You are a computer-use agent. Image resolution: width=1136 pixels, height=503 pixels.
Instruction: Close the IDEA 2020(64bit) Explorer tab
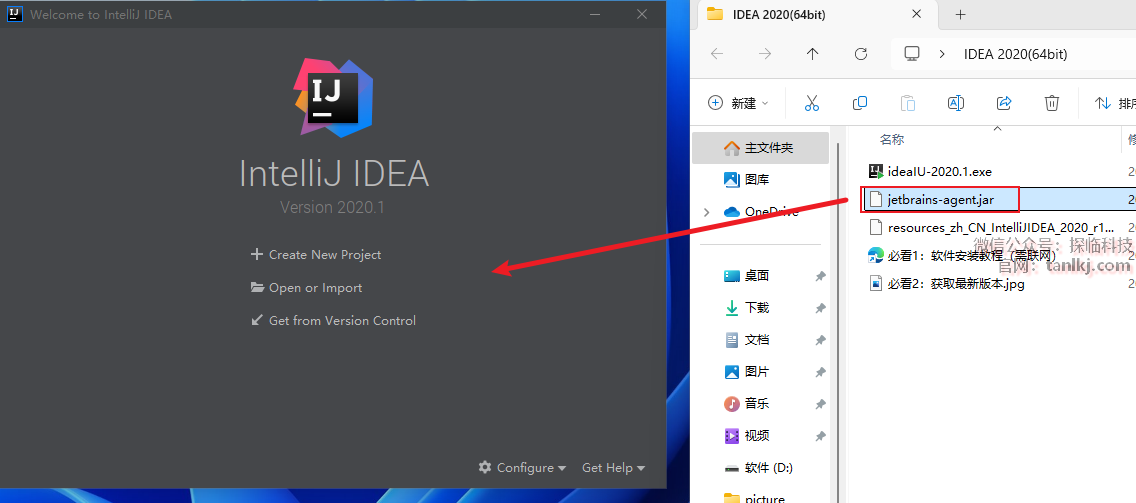[916, 14]
